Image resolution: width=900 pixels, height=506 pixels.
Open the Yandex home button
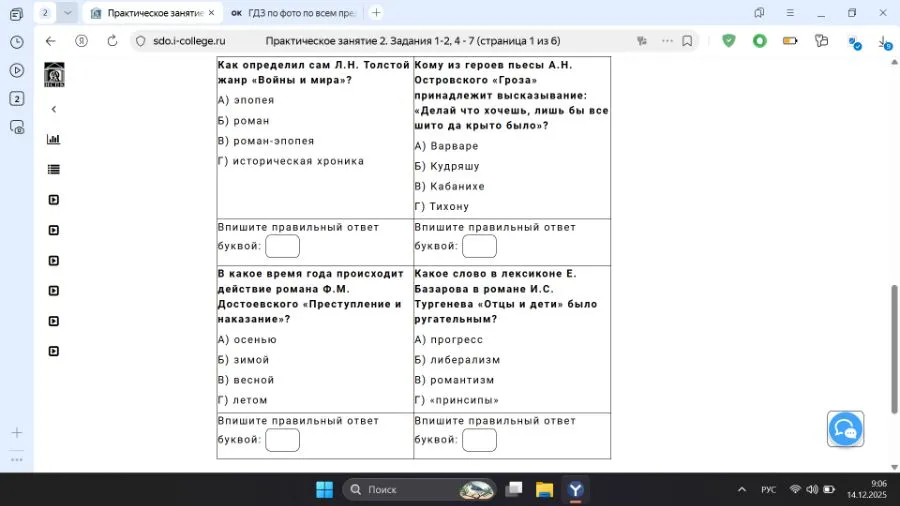(82, 41)
